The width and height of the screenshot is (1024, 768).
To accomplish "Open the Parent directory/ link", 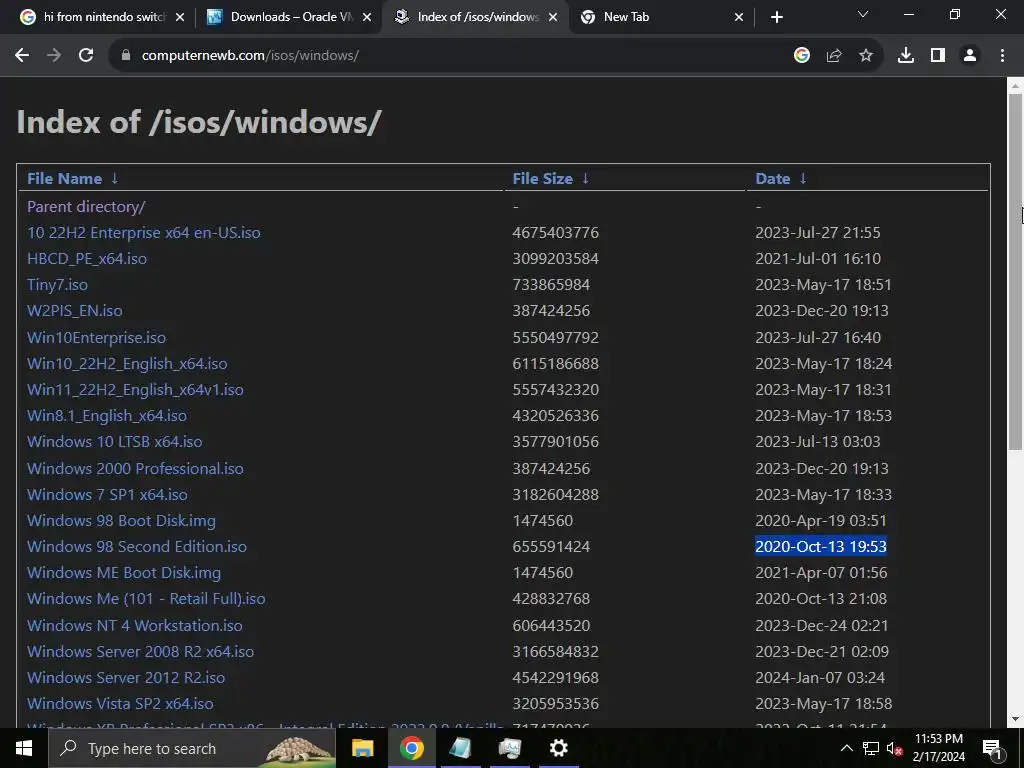I will coord(86,206).
